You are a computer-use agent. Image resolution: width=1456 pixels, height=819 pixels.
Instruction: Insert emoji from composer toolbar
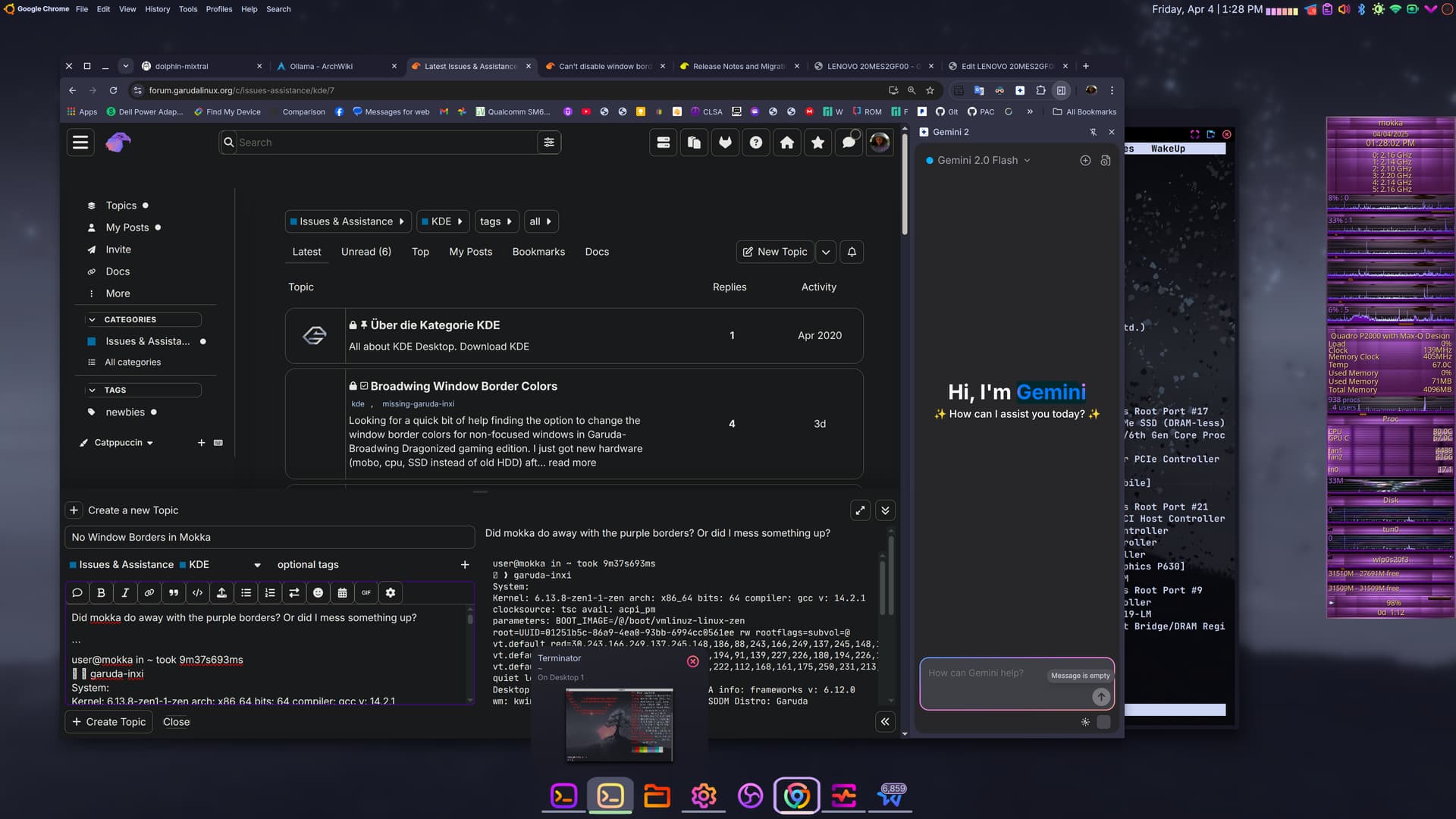pos(318,593)
